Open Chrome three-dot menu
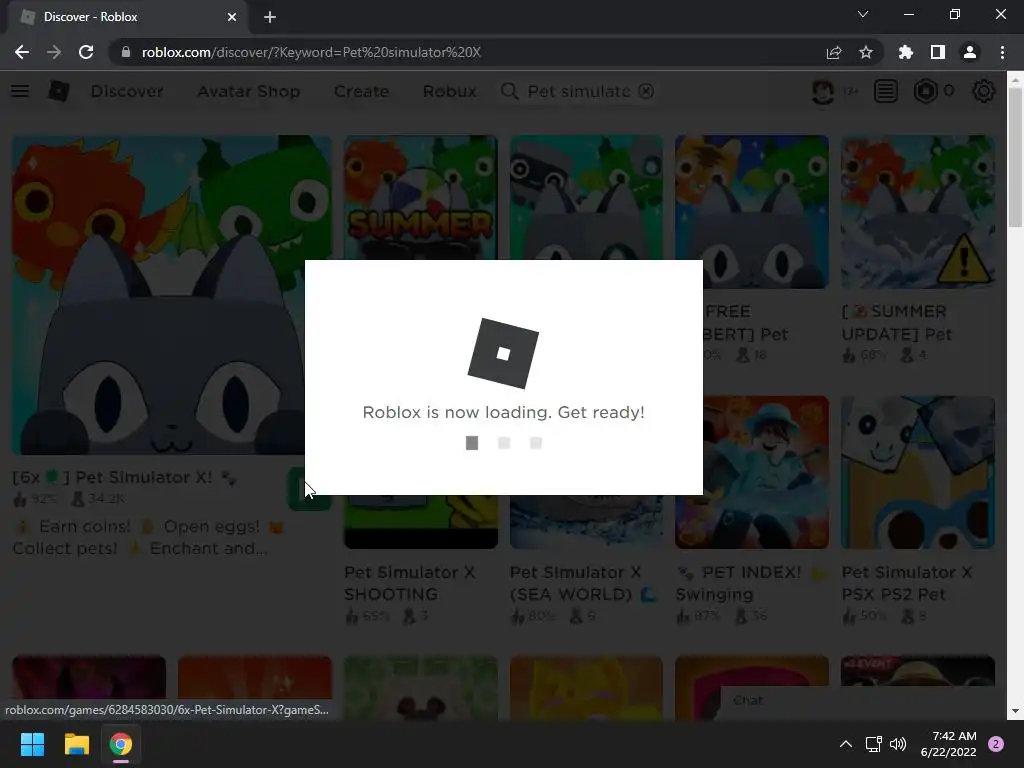Screen dimensions: 1024x768 tap(1002, 52)
